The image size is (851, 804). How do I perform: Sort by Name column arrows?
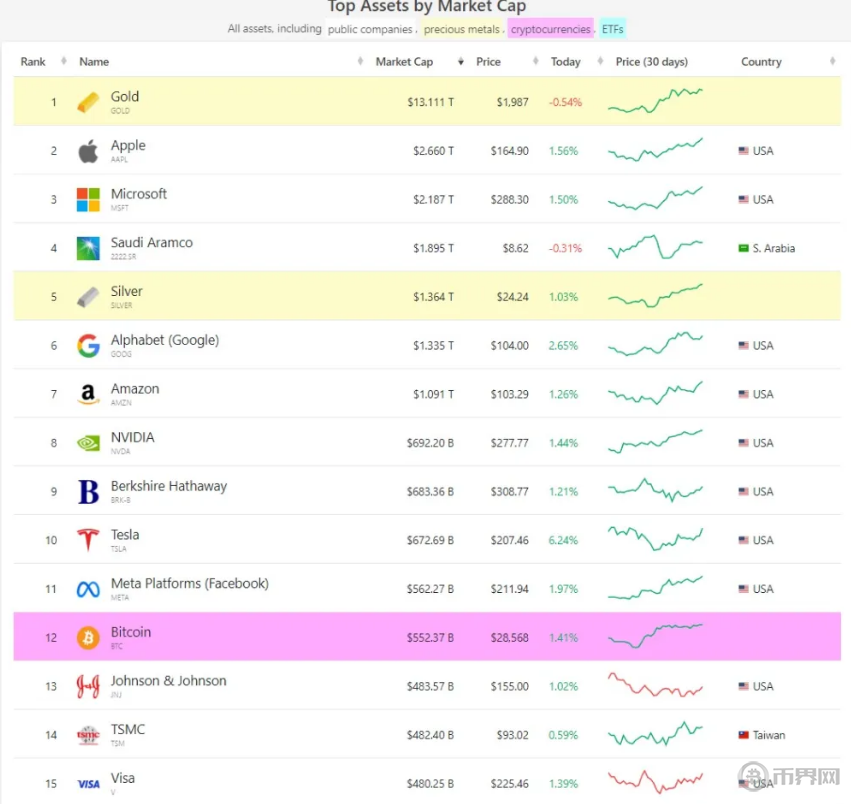(x=360, y=61)
